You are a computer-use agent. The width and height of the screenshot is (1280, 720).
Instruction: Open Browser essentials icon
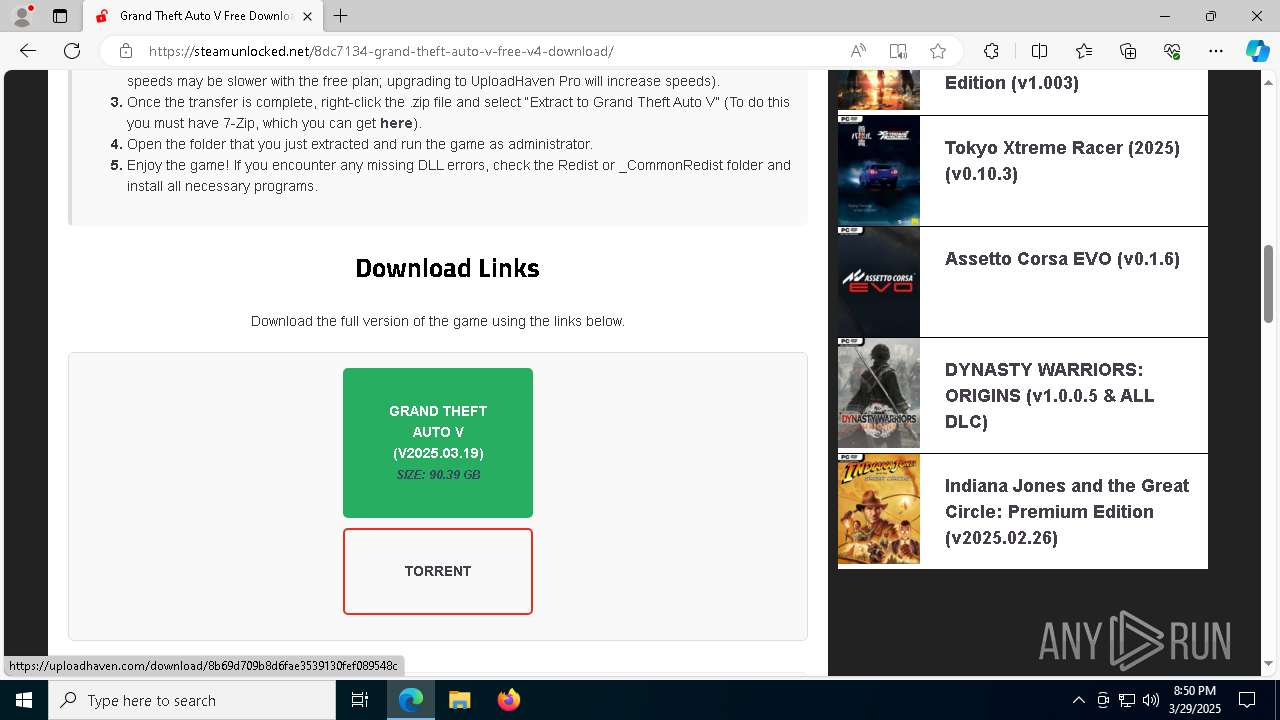1172,51
